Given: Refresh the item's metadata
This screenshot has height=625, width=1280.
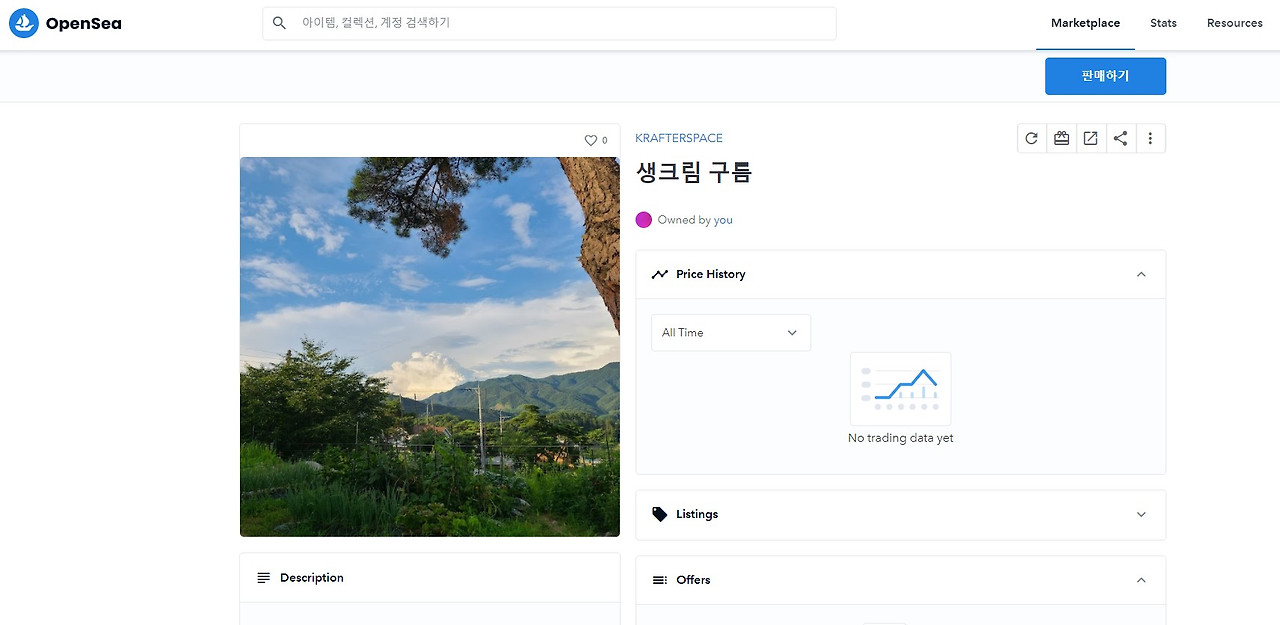Looking at the screenshot, I should click(x=1031, y=138).
